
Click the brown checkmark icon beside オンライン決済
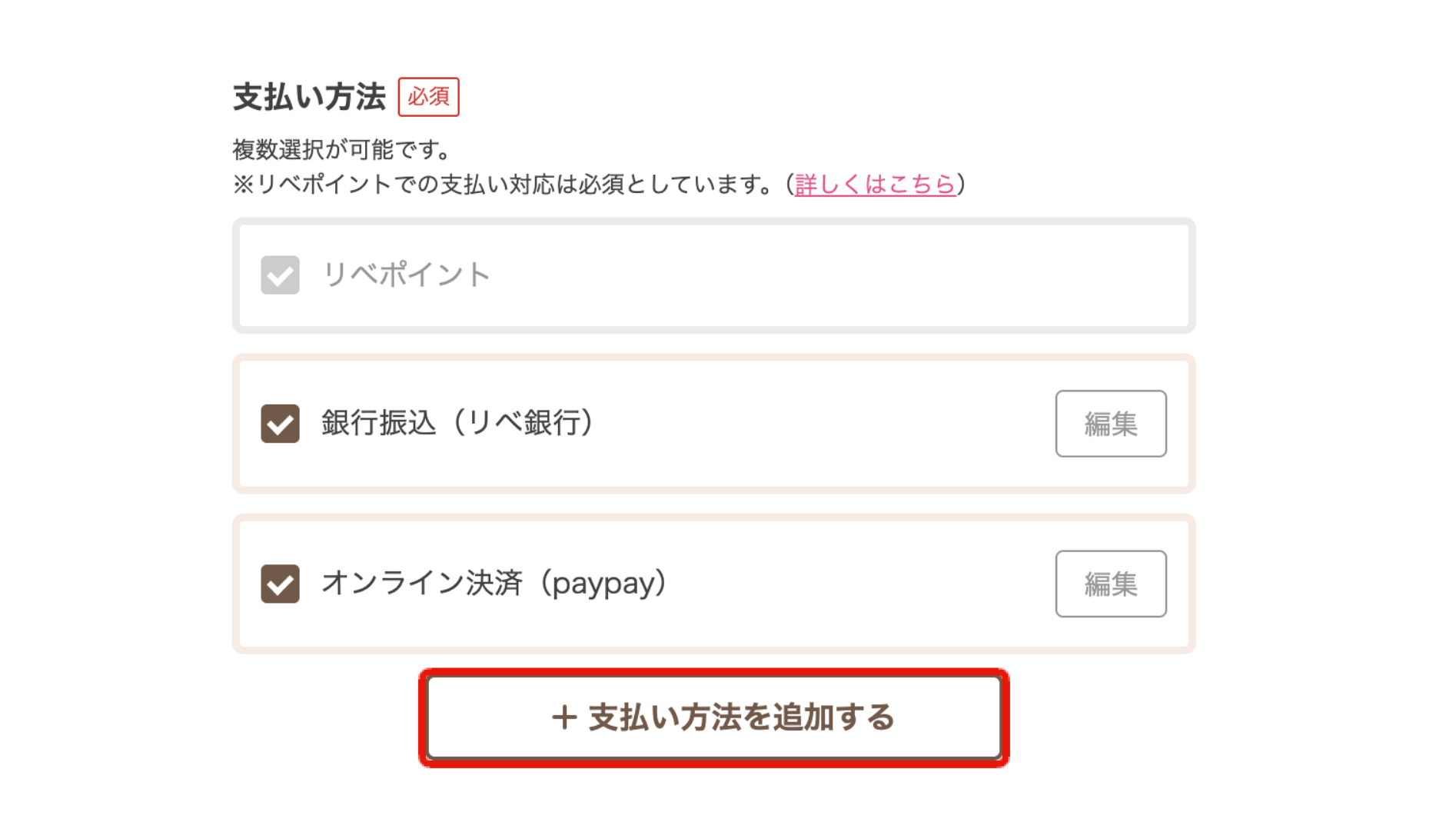pyautogui.click(x=280, y=584)
